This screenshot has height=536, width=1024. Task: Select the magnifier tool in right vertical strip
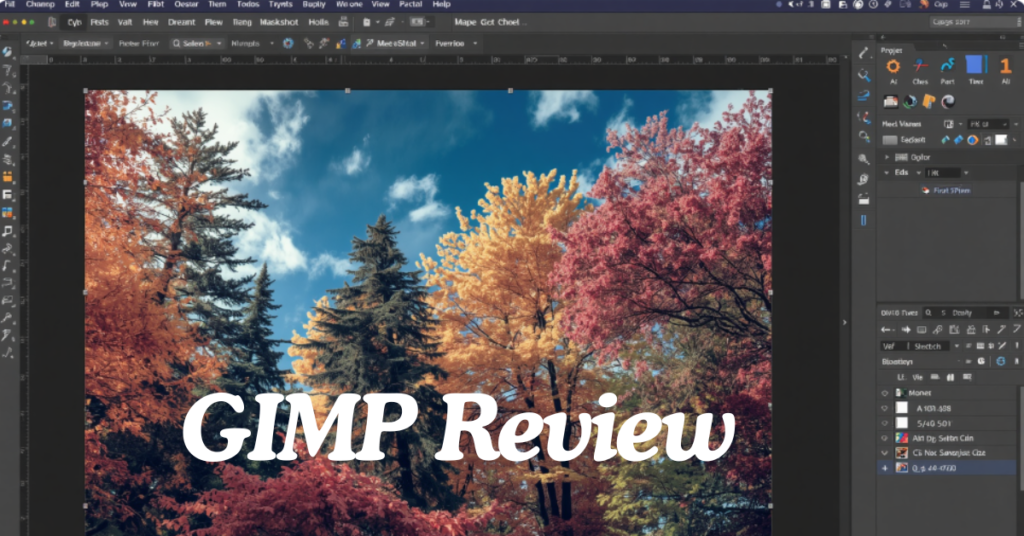[x=864, y=75]
